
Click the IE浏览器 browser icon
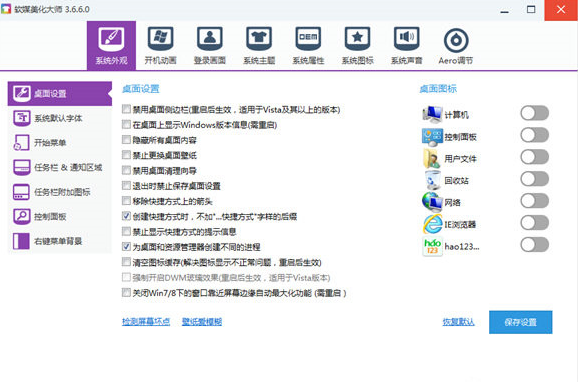point(432,224)
